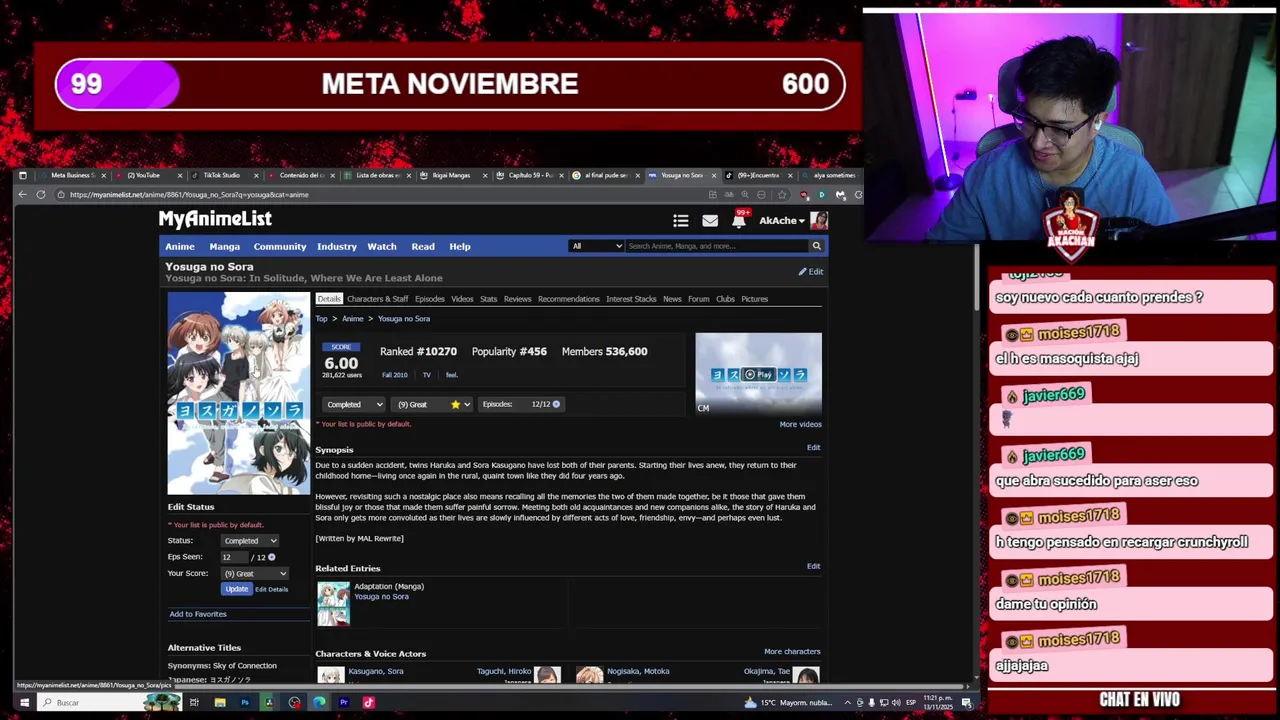Open the Community menu

[280, 246]
